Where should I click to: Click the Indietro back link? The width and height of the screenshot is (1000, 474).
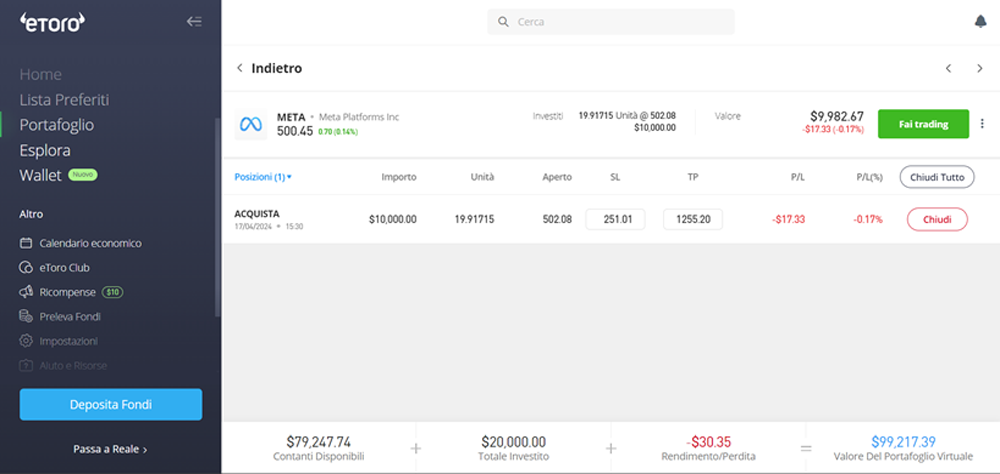(x=277, y=68)
